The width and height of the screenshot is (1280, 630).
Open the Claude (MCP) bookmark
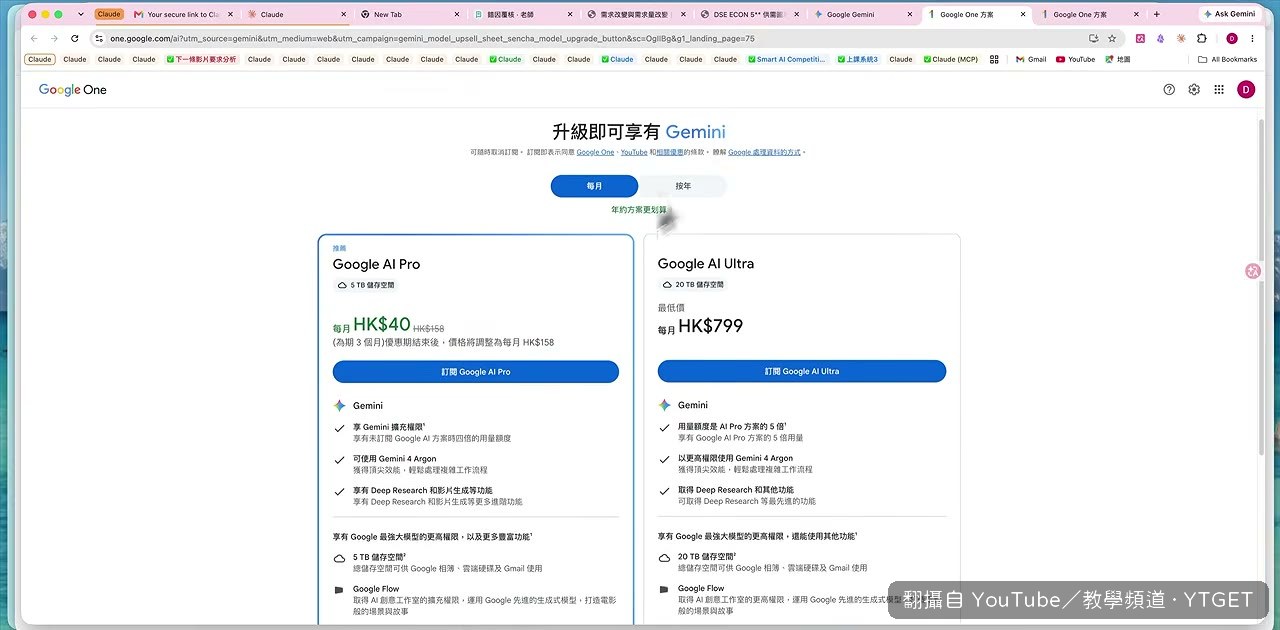coord(950,59)
